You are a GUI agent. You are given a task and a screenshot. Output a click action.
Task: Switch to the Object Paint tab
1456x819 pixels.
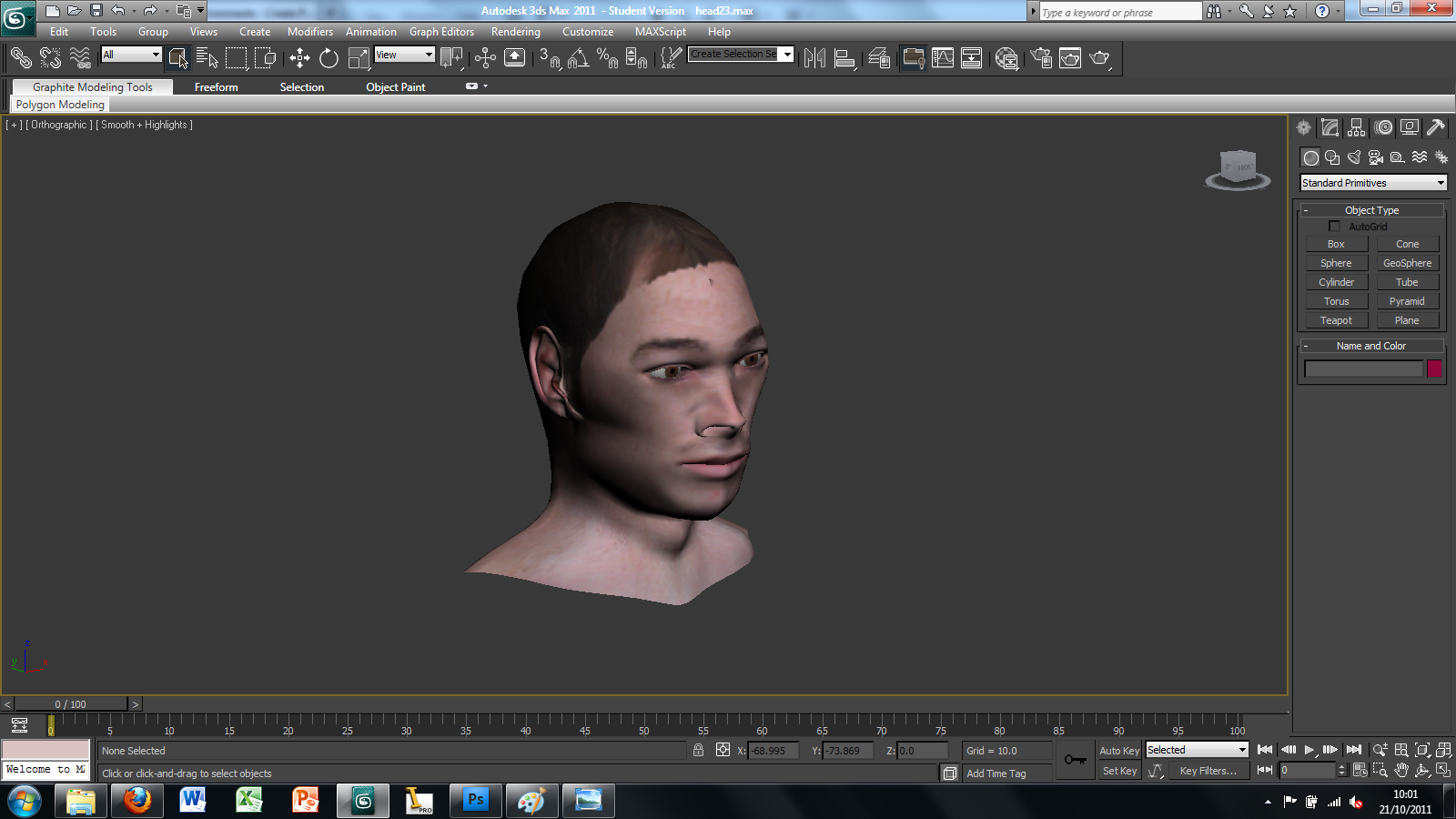pyautogui.click(x=395, y=86)
